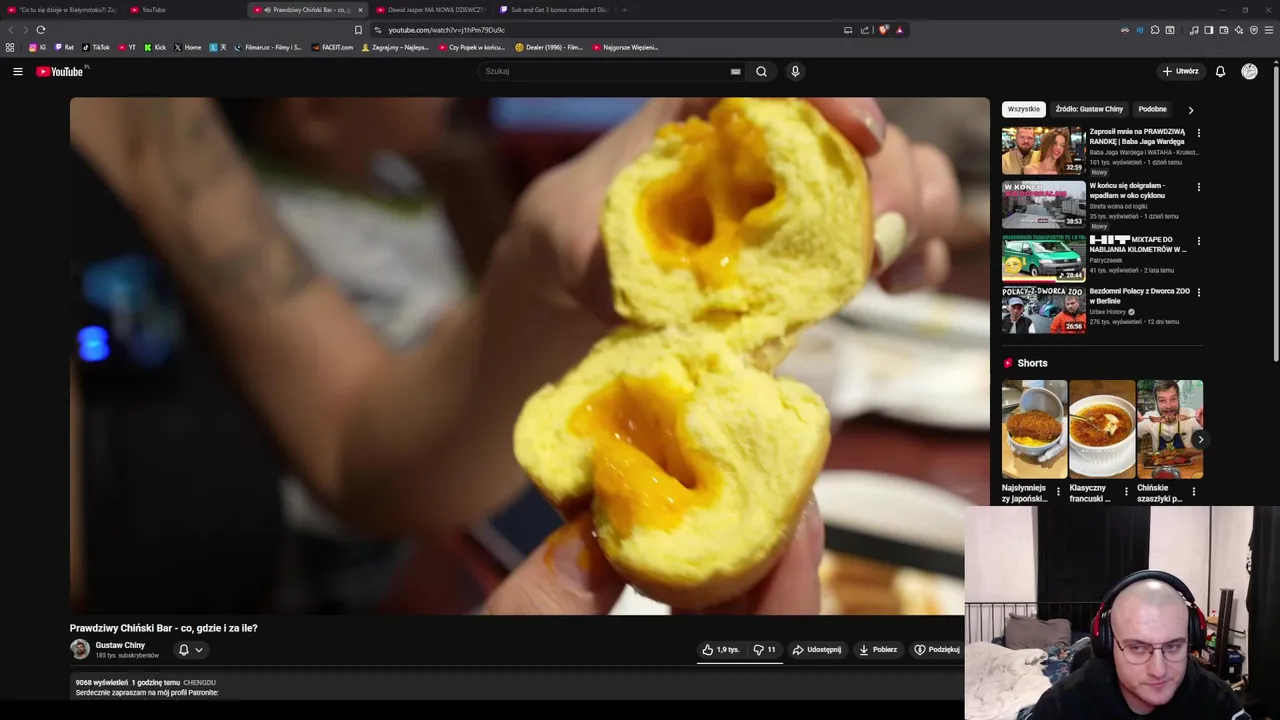Open browser extensions puzzle icon
This screenshot has width=1280, height=720.
(x=1155, y=30)
